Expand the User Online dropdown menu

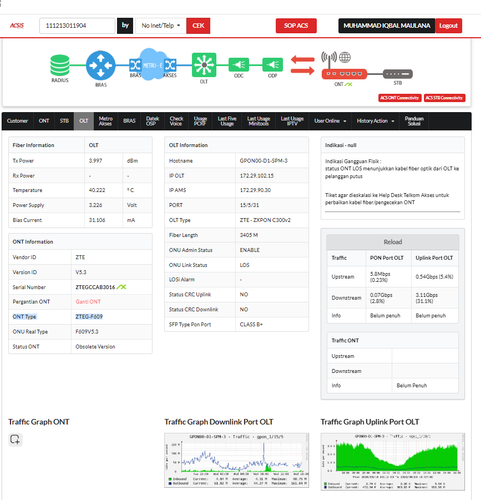[x=330, y=121]
